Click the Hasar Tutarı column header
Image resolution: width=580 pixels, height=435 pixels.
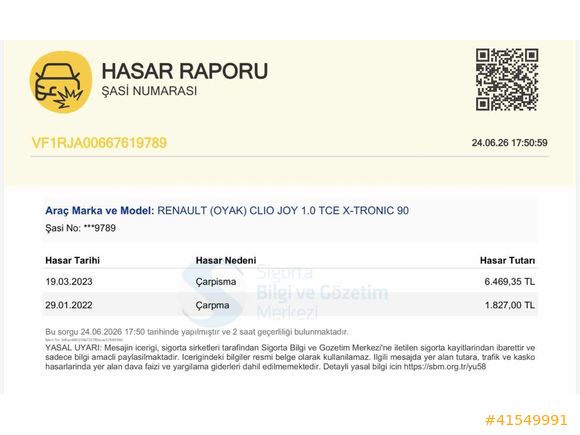(x=507, y=260)
